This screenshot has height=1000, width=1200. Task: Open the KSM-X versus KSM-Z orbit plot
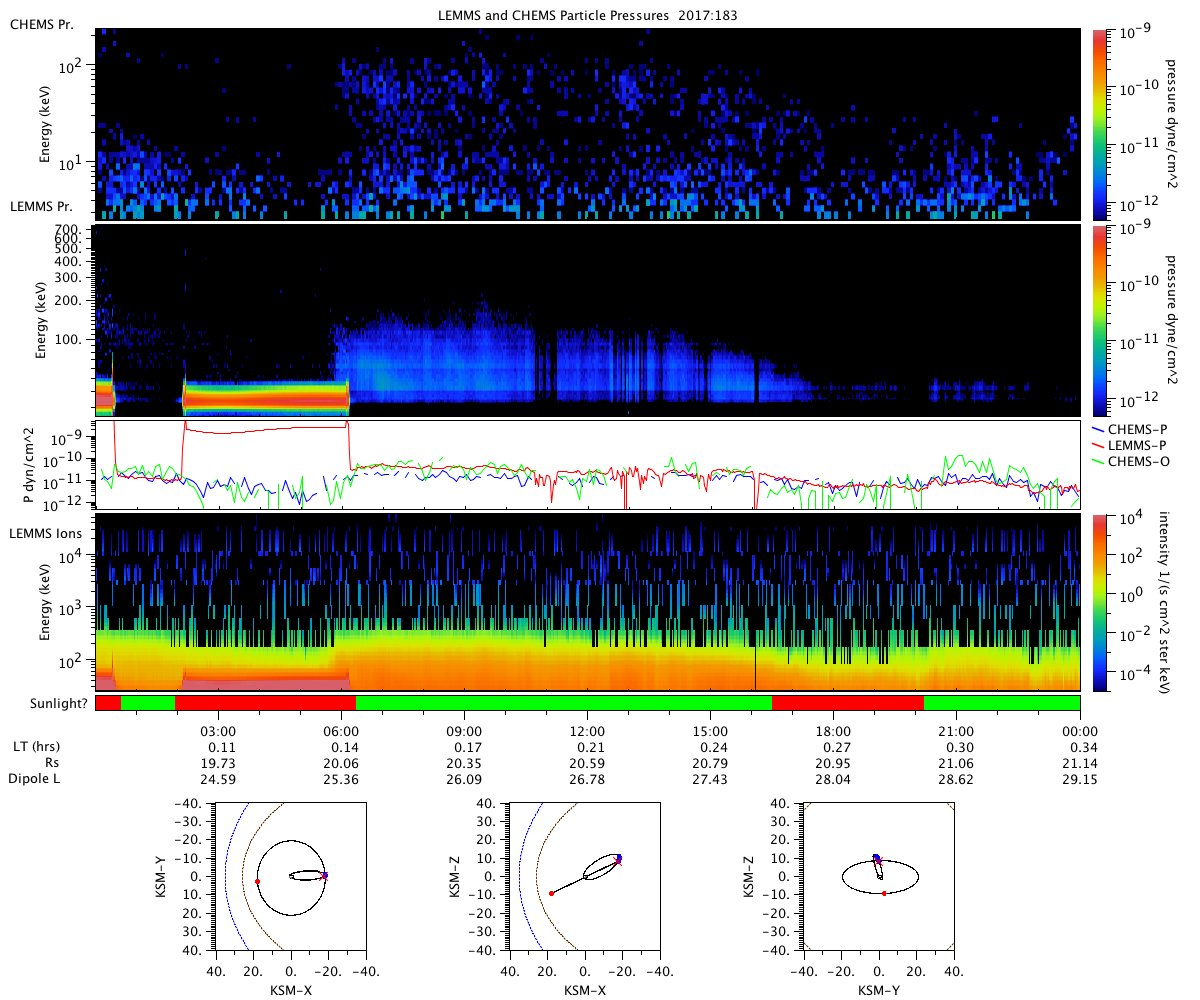pos(585,875)
